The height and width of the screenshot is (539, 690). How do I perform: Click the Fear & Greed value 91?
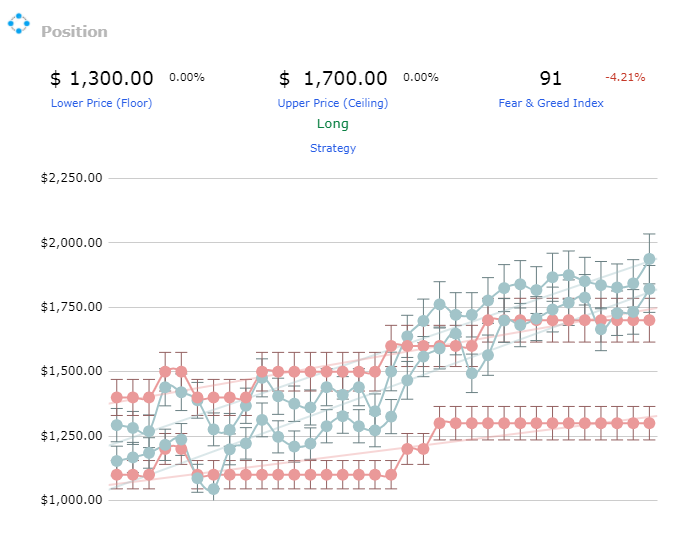pyautogui.click(x=551, y=78)
